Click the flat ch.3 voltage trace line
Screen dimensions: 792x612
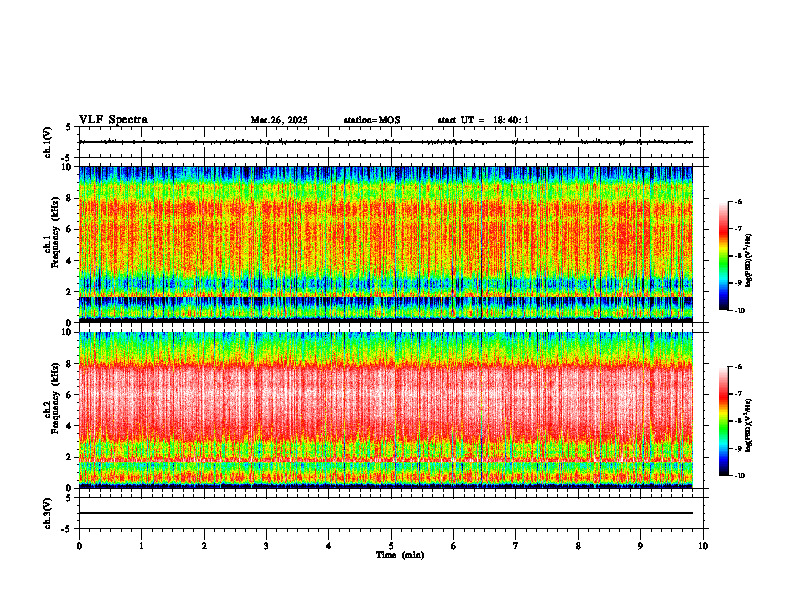click(386, 513)
